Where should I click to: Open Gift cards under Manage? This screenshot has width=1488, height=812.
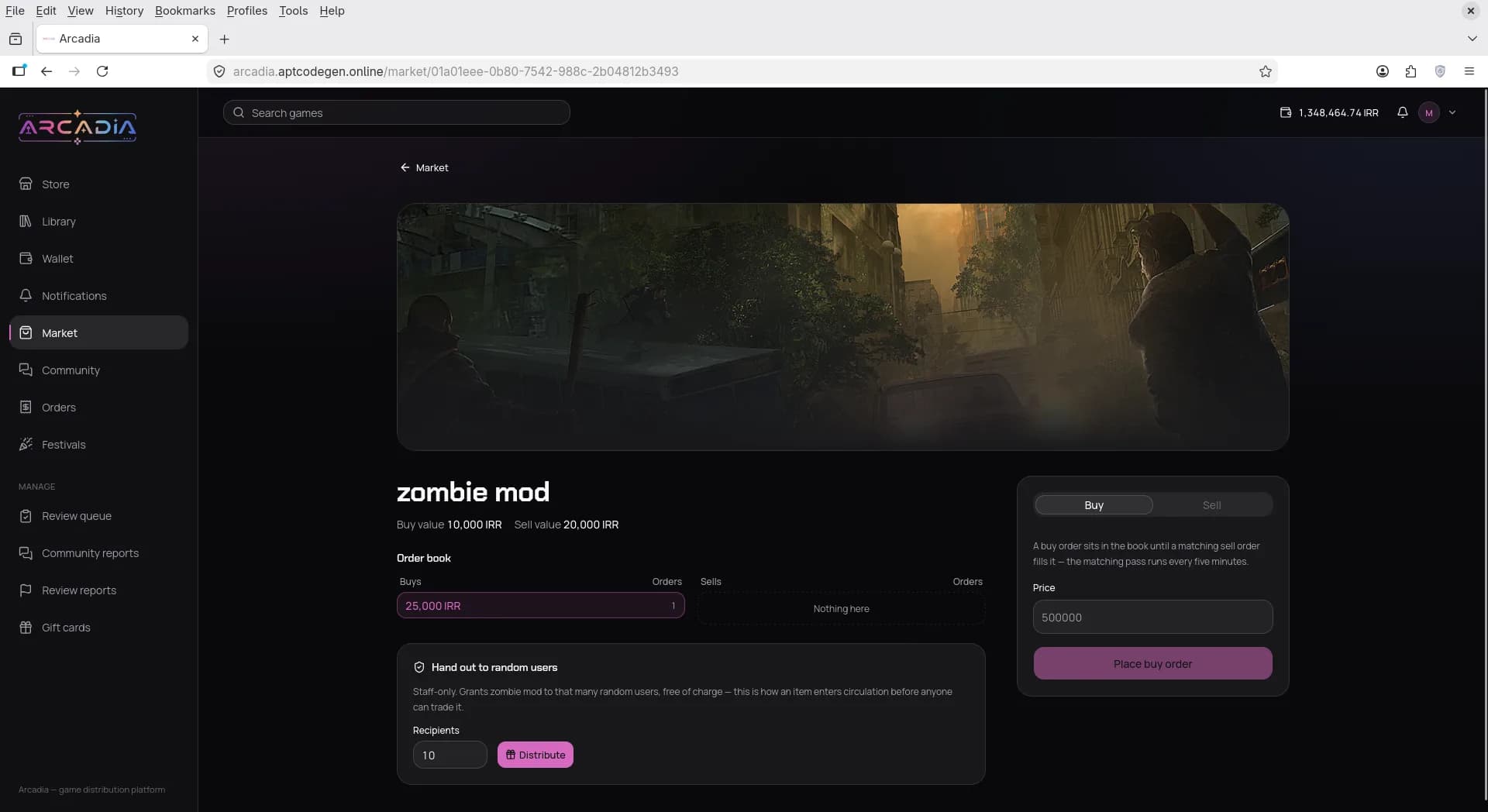98,628
